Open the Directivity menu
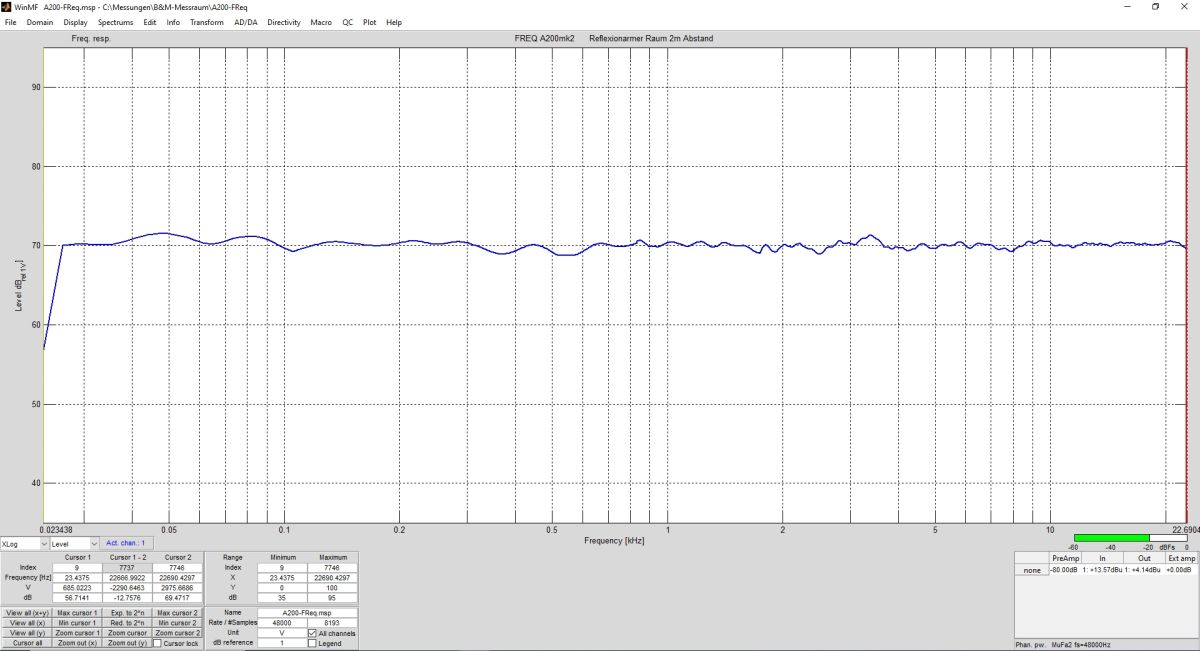The width and height of the screenshot is (1200, 651). [x=283, y=22]
